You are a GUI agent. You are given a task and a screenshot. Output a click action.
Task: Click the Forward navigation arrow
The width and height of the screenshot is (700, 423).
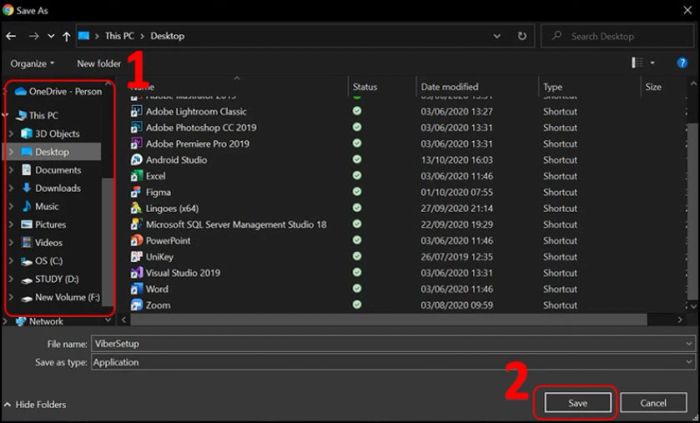point(33,36)
